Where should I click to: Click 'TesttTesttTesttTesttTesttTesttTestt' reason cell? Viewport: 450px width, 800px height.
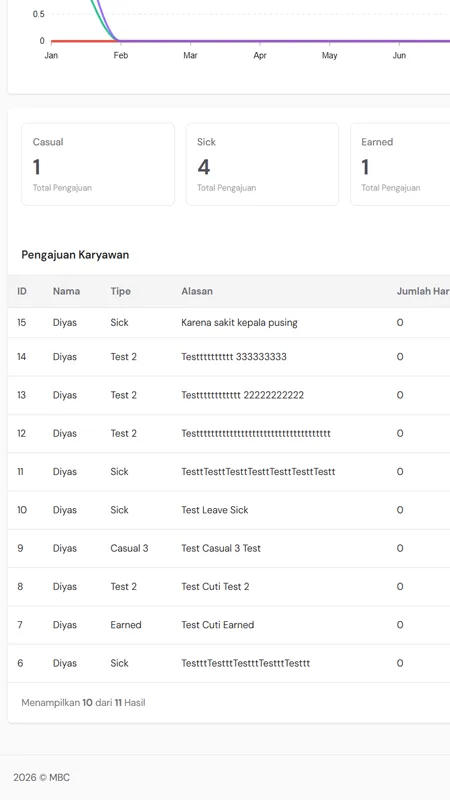click(258, 471)
